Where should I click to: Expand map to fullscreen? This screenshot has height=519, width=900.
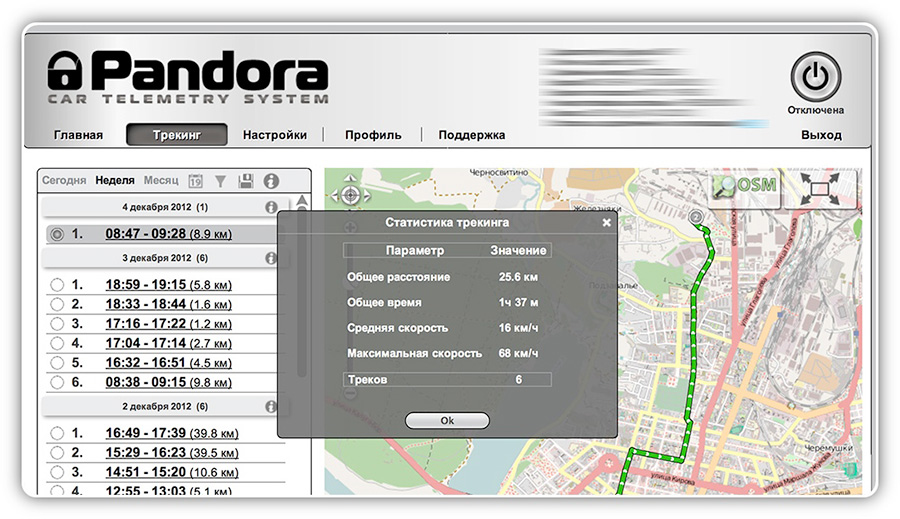tap(820, 188)
